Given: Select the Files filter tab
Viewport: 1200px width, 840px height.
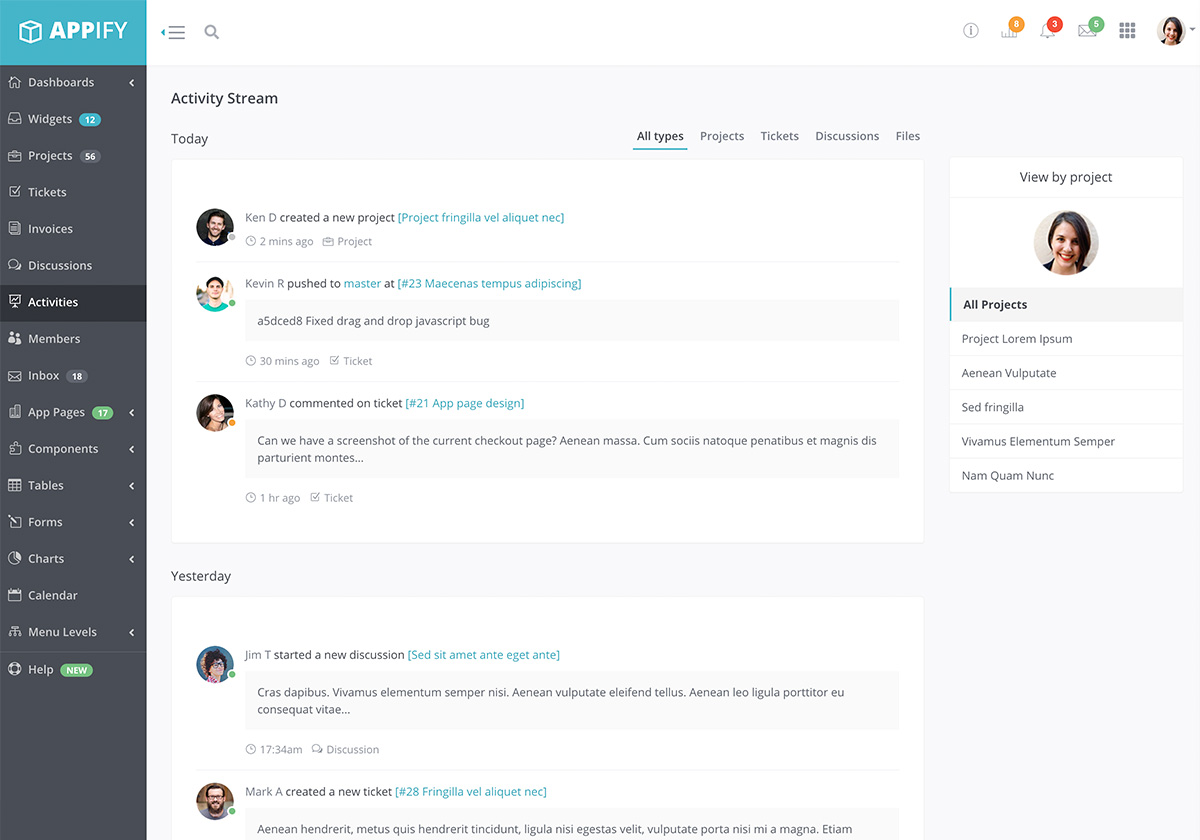Looking at the screenshot, I should 908,136.
